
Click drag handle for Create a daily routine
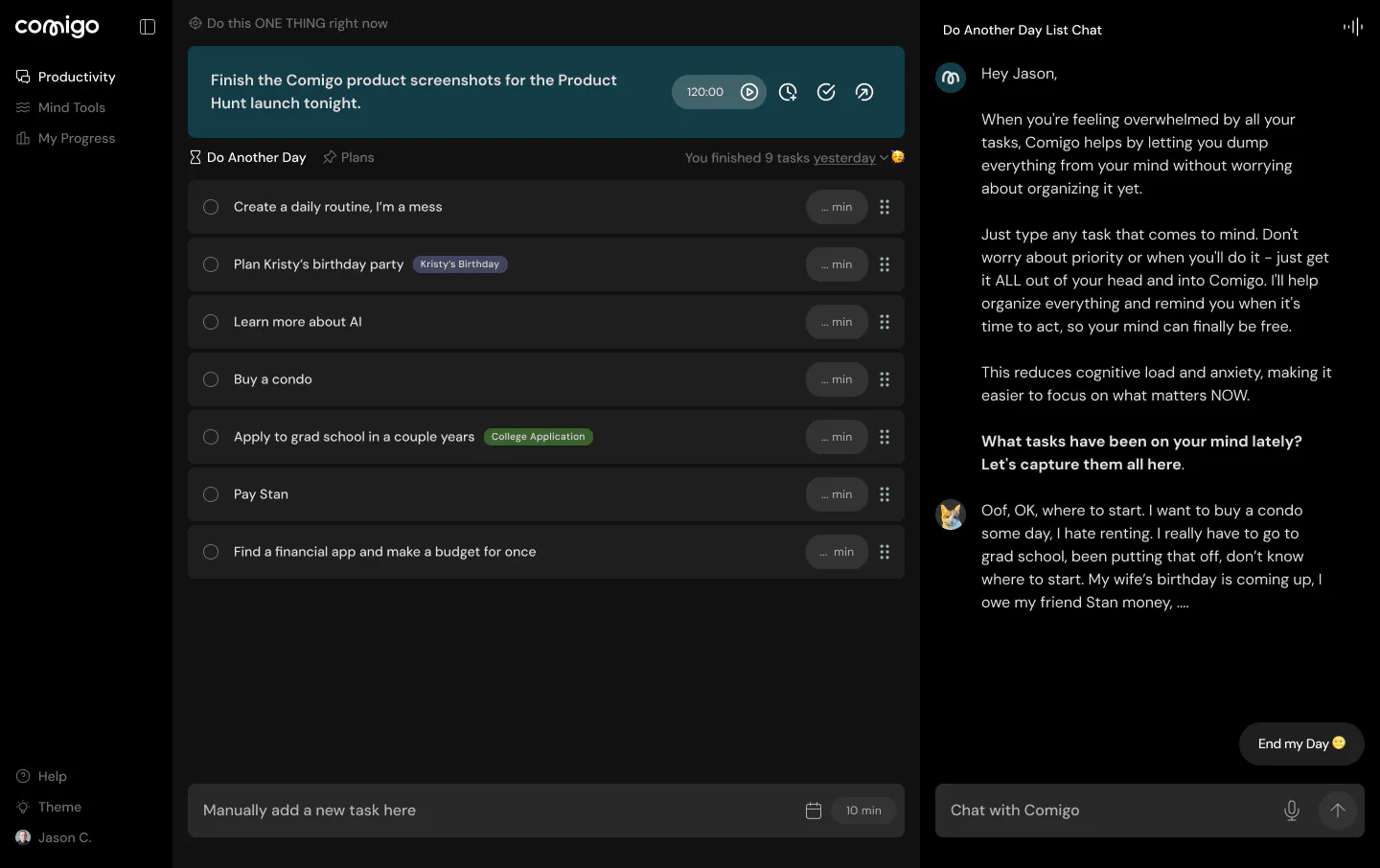(x=885, y=207)
